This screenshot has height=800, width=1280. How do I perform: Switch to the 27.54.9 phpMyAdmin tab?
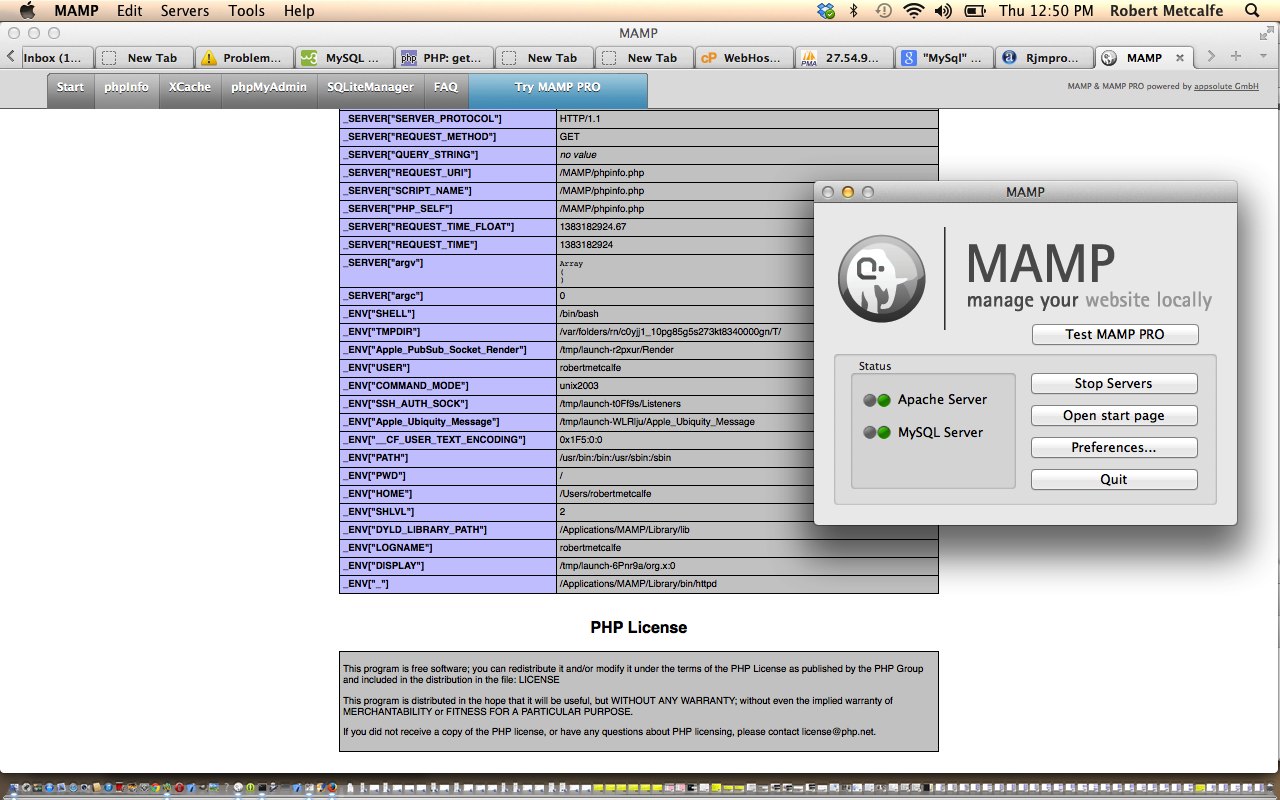pos(844,58)
